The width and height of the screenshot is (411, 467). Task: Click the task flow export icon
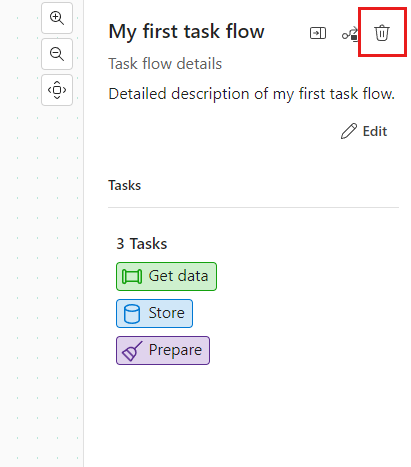(x=350, y=34)
